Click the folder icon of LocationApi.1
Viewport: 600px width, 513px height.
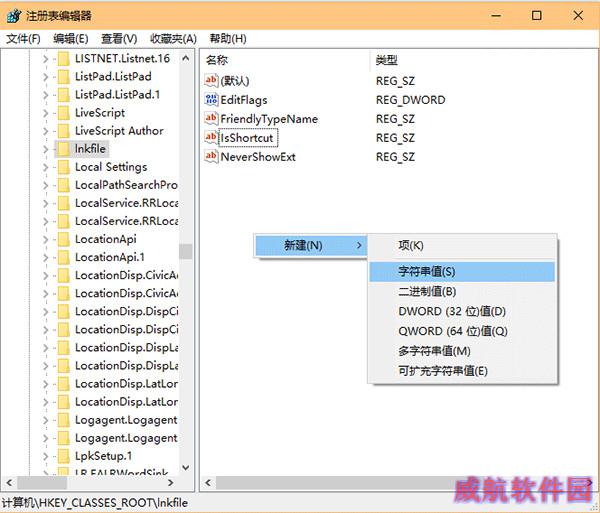coord(64,257)
